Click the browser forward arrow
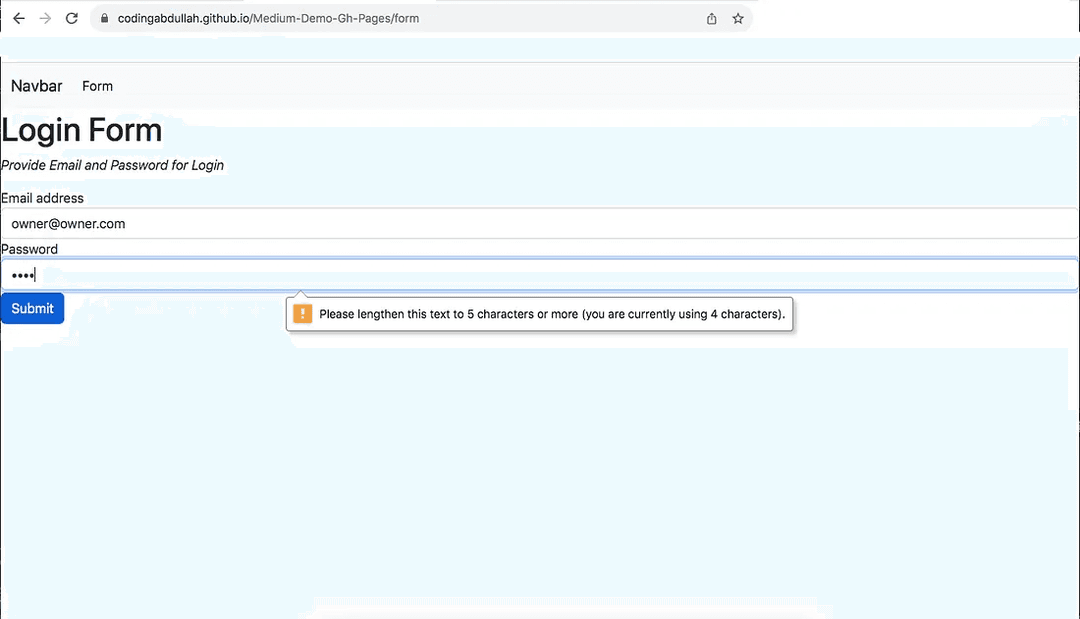 (45, 18)
